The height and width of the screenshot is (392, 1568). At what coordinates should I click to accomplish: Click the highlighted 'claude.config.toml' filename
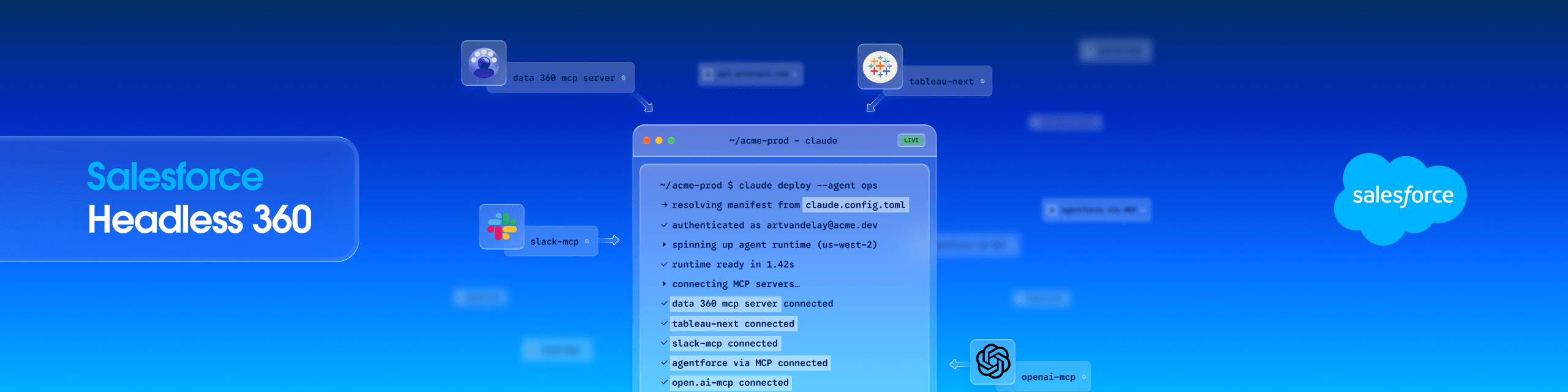coord(855,205)
